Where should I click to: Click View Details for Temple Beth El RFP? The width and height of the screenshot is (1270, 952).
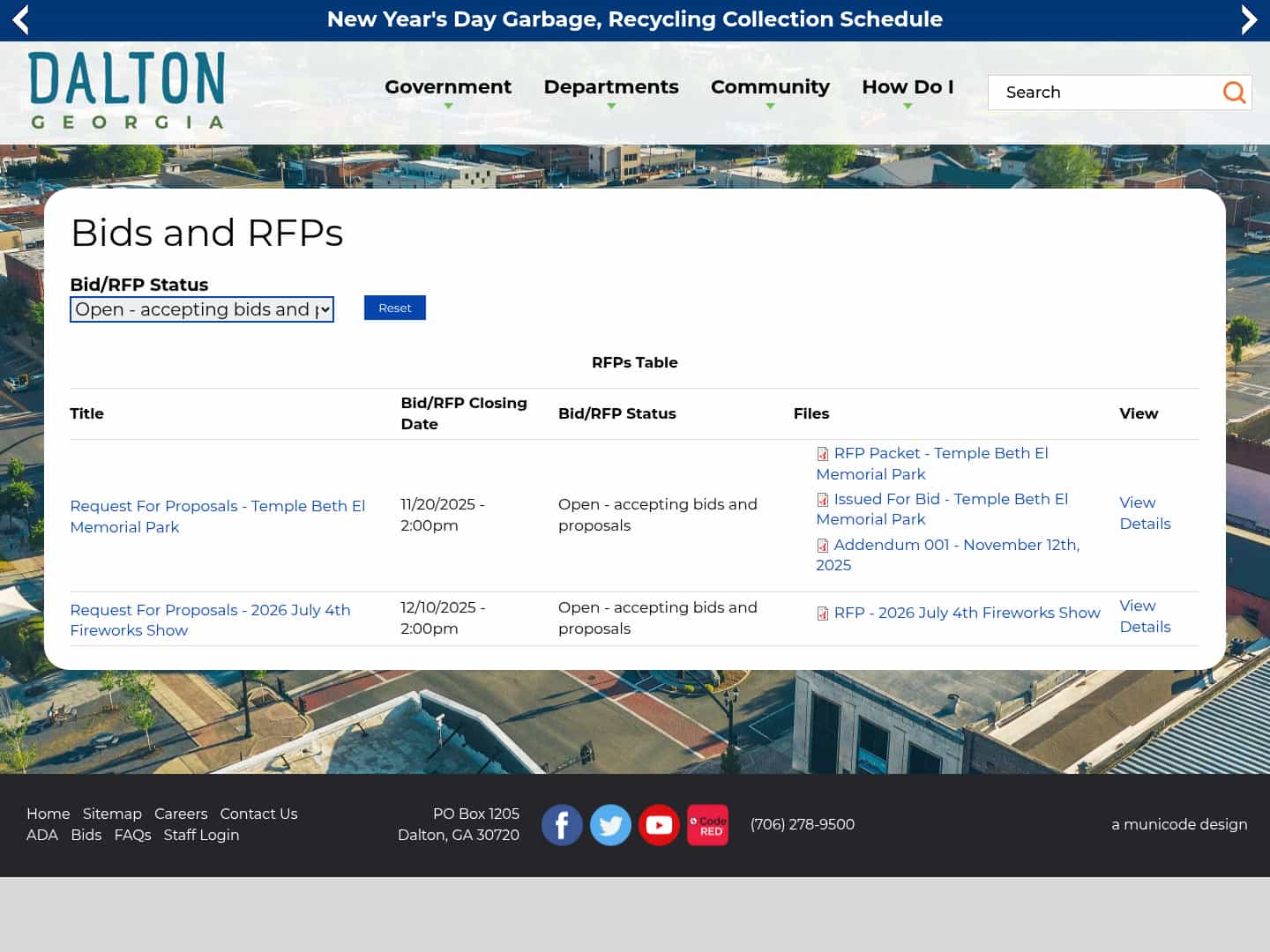(x=1145, y=513)
